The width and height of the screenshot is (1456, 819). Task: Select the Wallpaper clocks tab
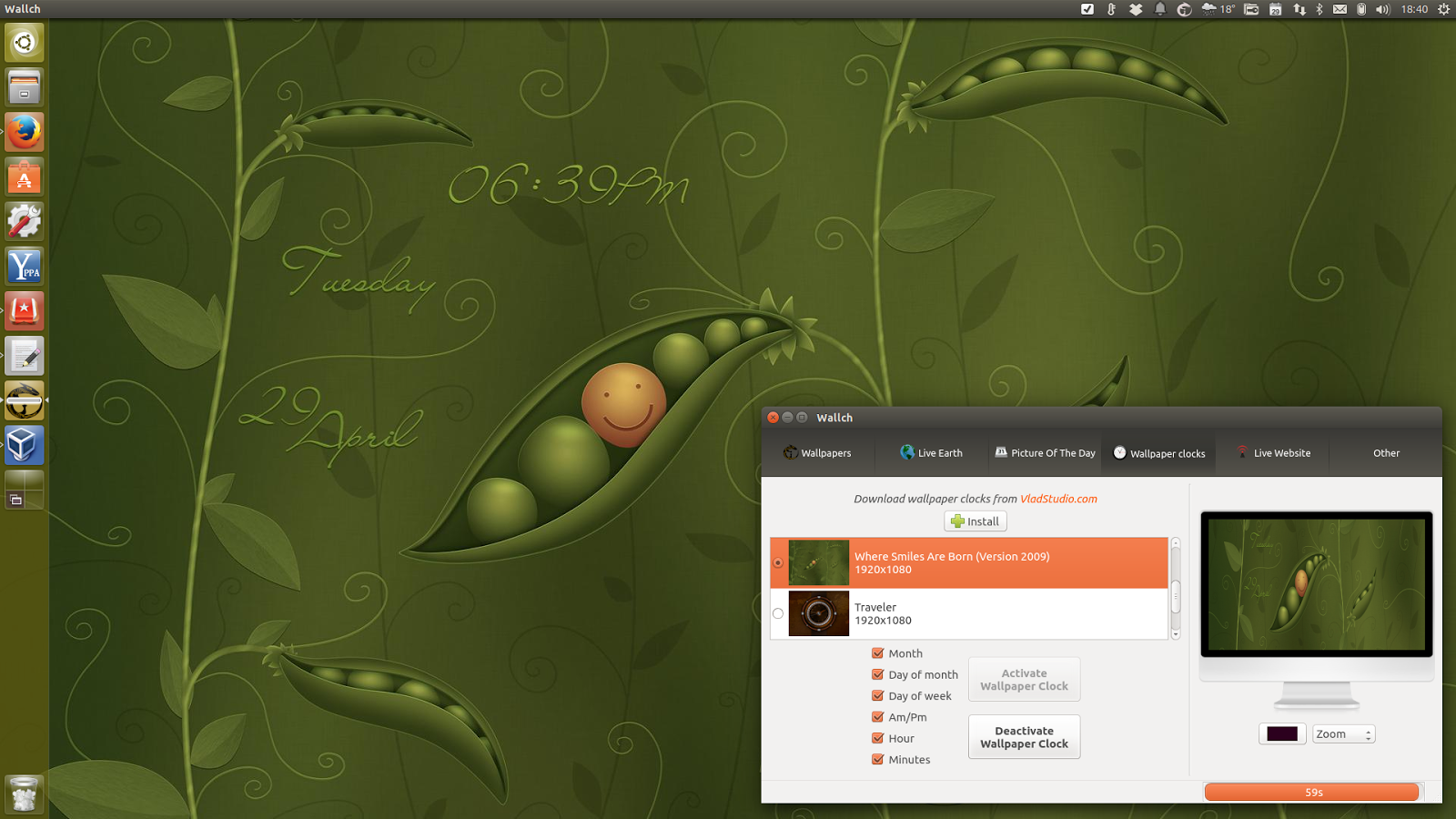(1158, 453)
